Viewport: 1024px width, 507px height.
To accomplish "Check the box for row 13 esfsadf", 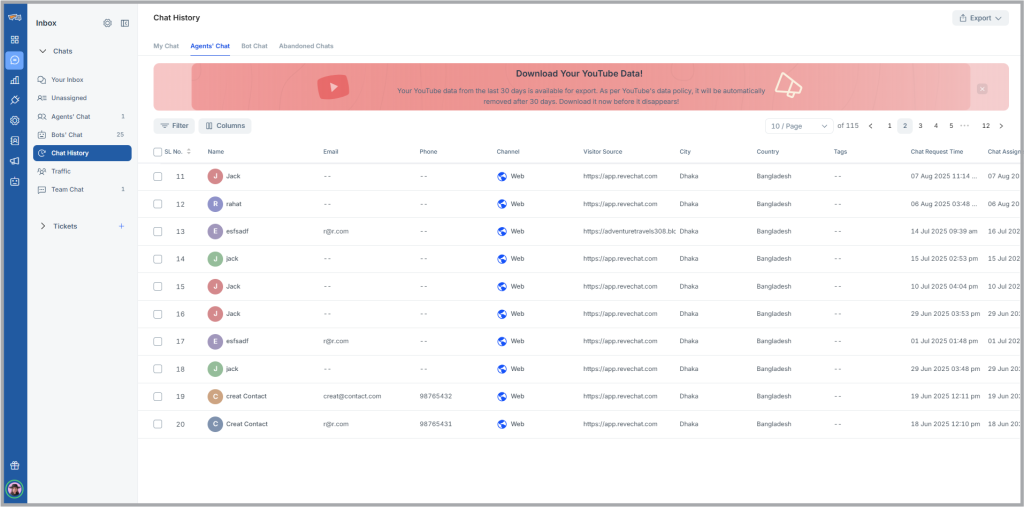I will (157, 231).
